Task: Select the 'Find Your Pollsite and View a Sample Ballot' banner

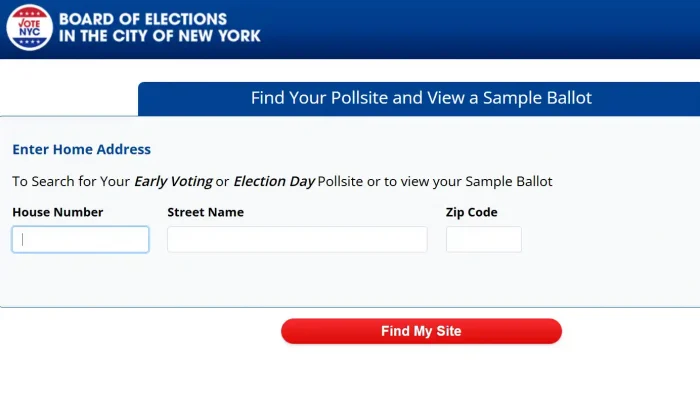Action: pos(420,98)
